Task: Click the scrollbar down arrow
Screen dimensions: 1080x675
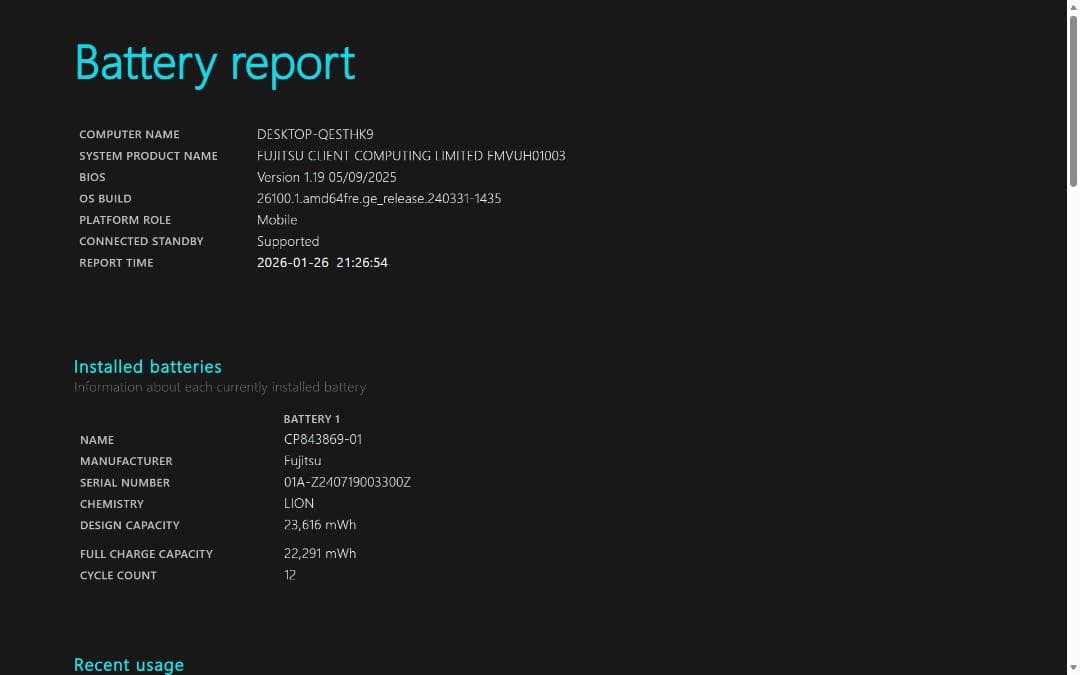Action: [1073, 667]
